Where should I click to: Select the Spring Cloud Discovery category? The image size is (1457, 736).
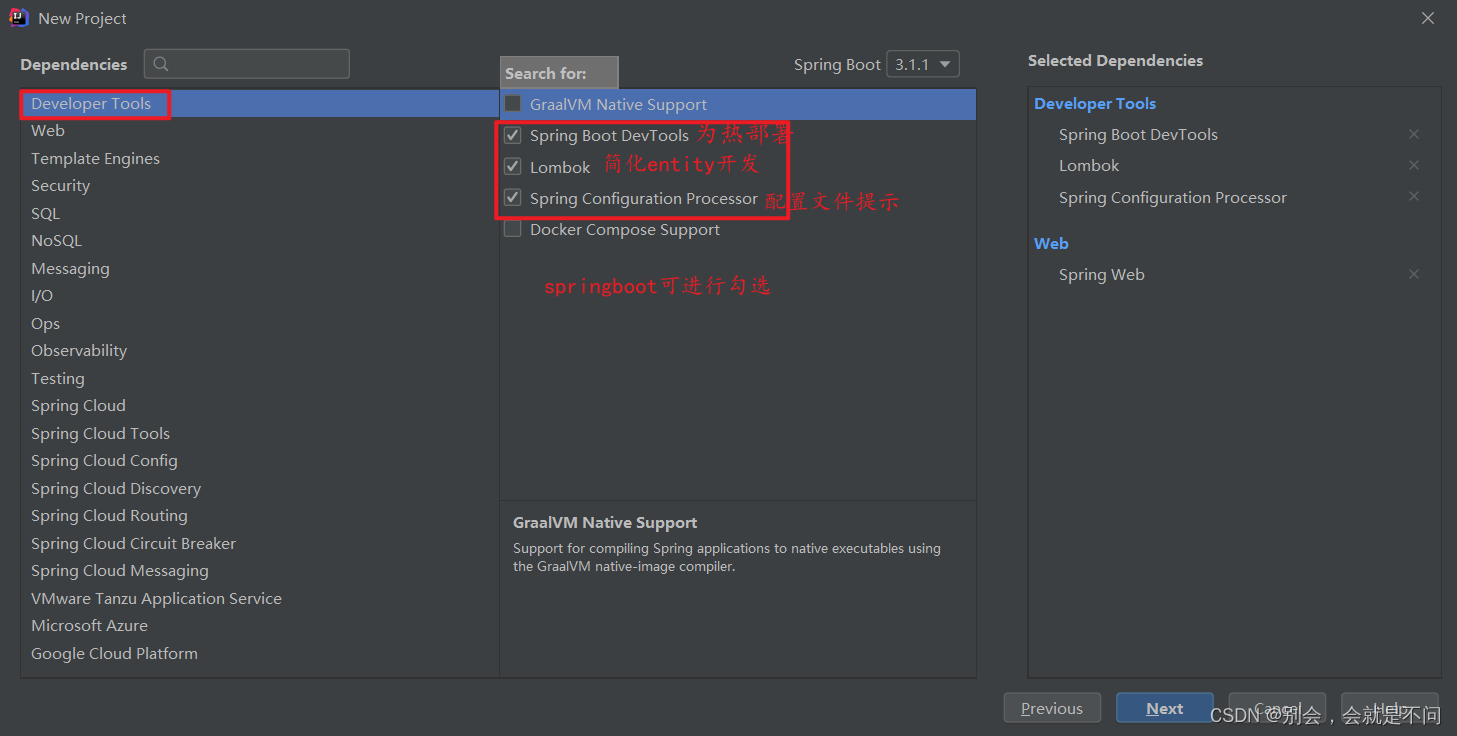click(x=259, y=488)
